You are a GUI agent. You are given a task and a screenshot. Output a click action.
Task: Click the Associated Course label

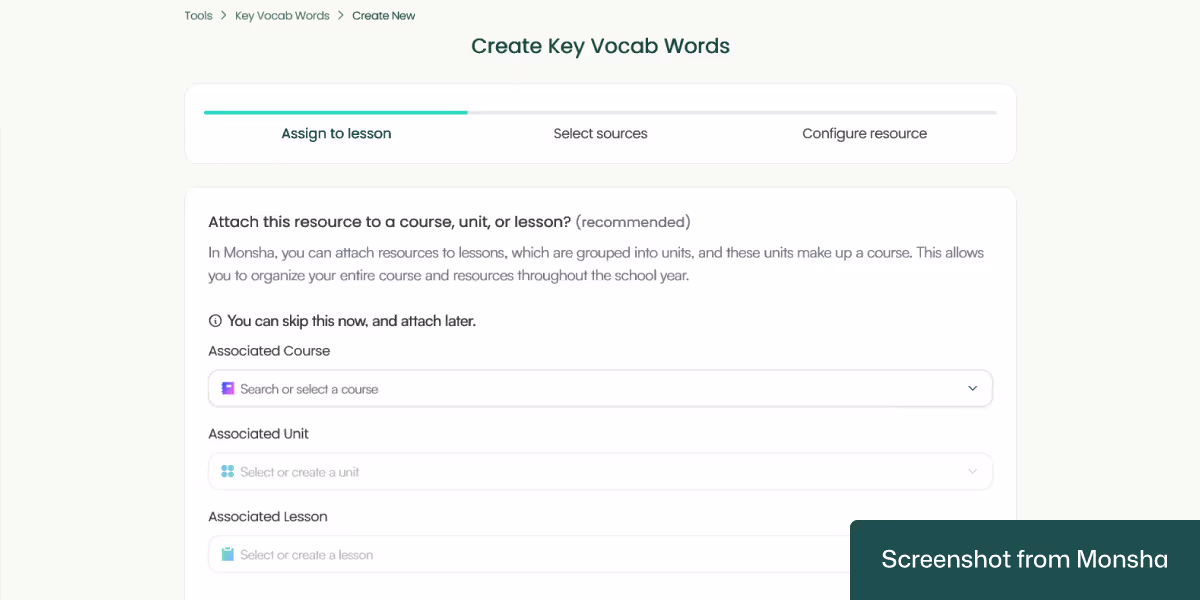tap(269, 351)
